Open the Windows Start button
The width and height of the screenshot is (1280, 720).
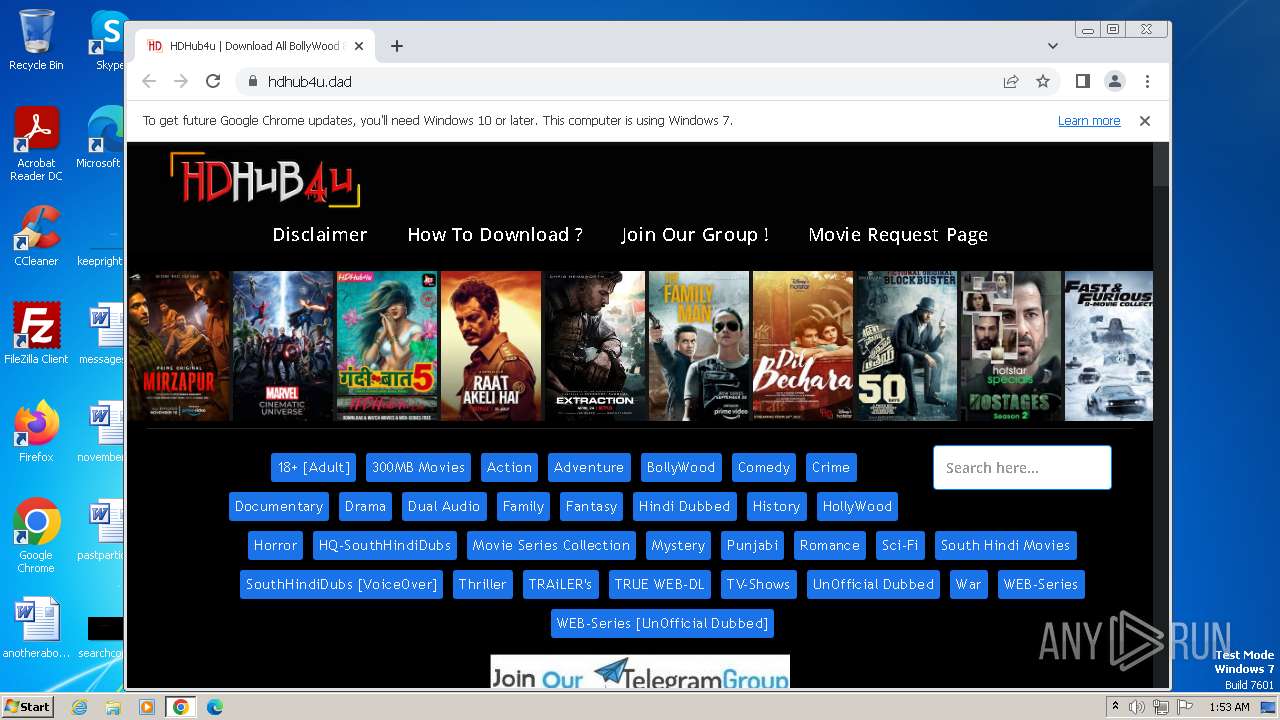coord(28,706)
